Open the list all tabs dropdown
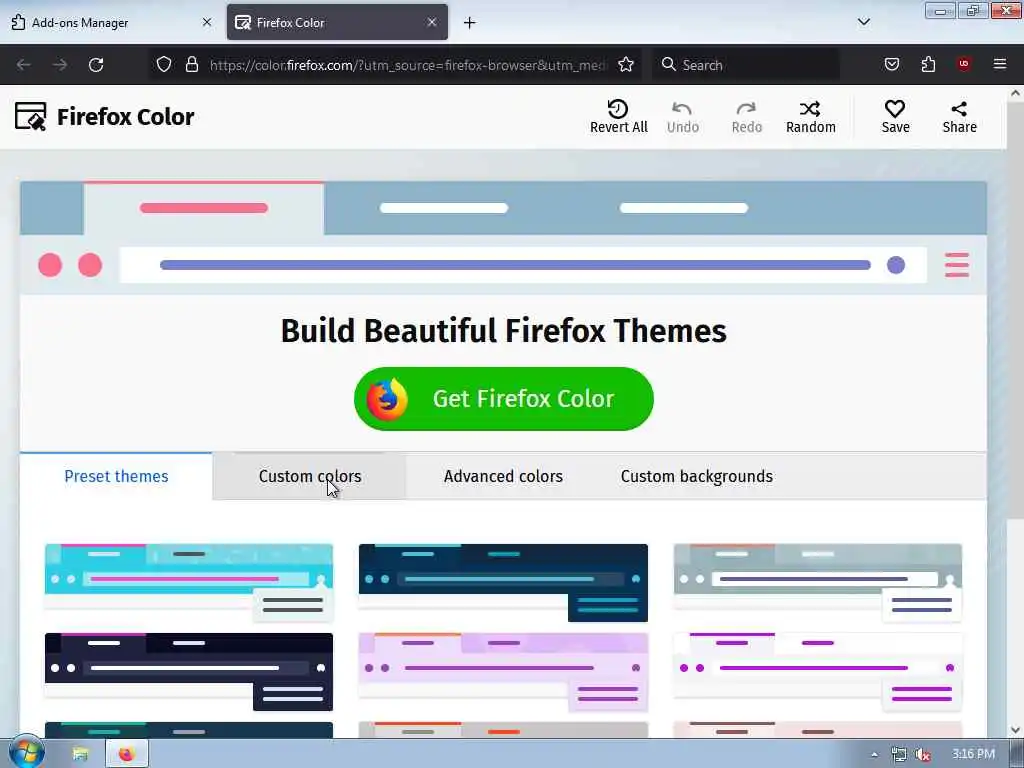Screen dimensions: 1024x768 863,22
